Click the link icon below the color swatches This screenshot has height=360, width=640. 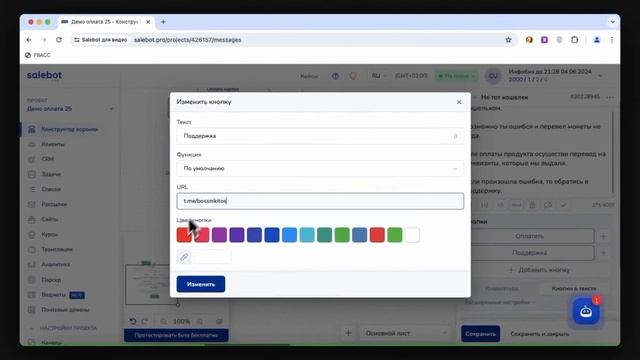tap(184, 257)
